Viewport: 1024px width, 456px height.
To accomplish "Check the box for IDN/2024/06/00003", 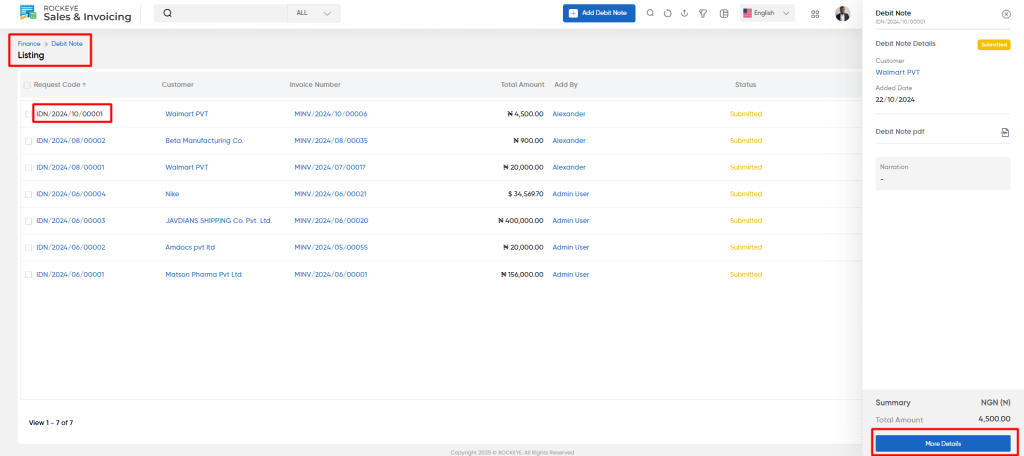I will [28, 221].
